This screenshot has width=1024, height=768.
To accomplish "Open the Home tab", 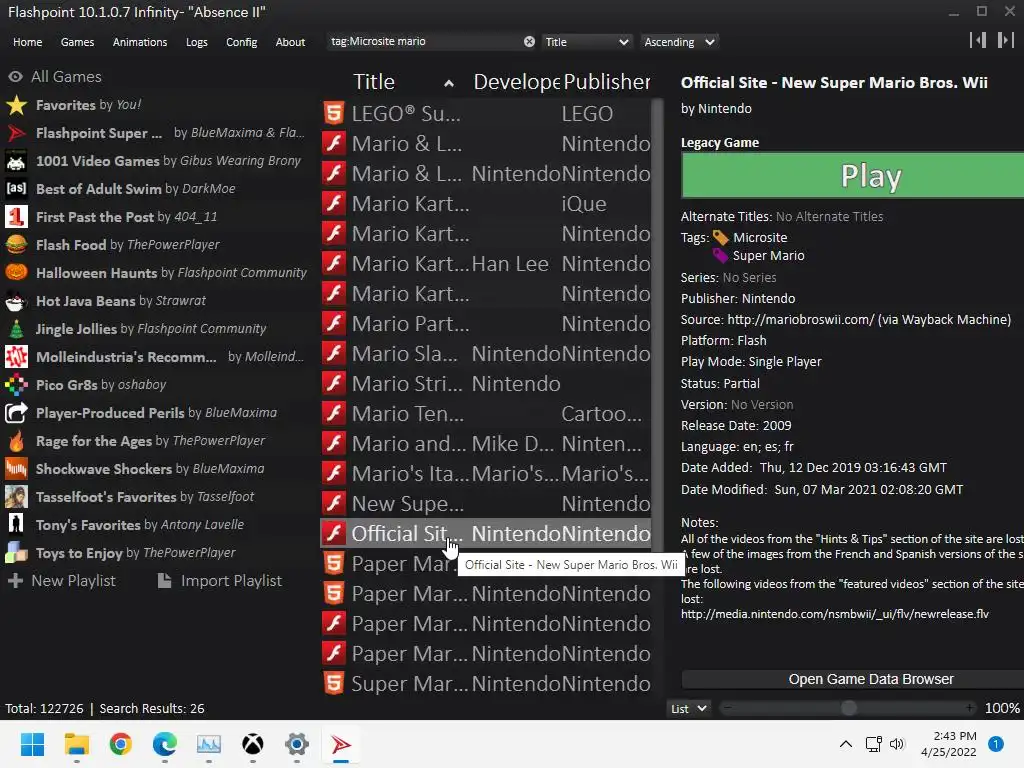I will (27, 42).
